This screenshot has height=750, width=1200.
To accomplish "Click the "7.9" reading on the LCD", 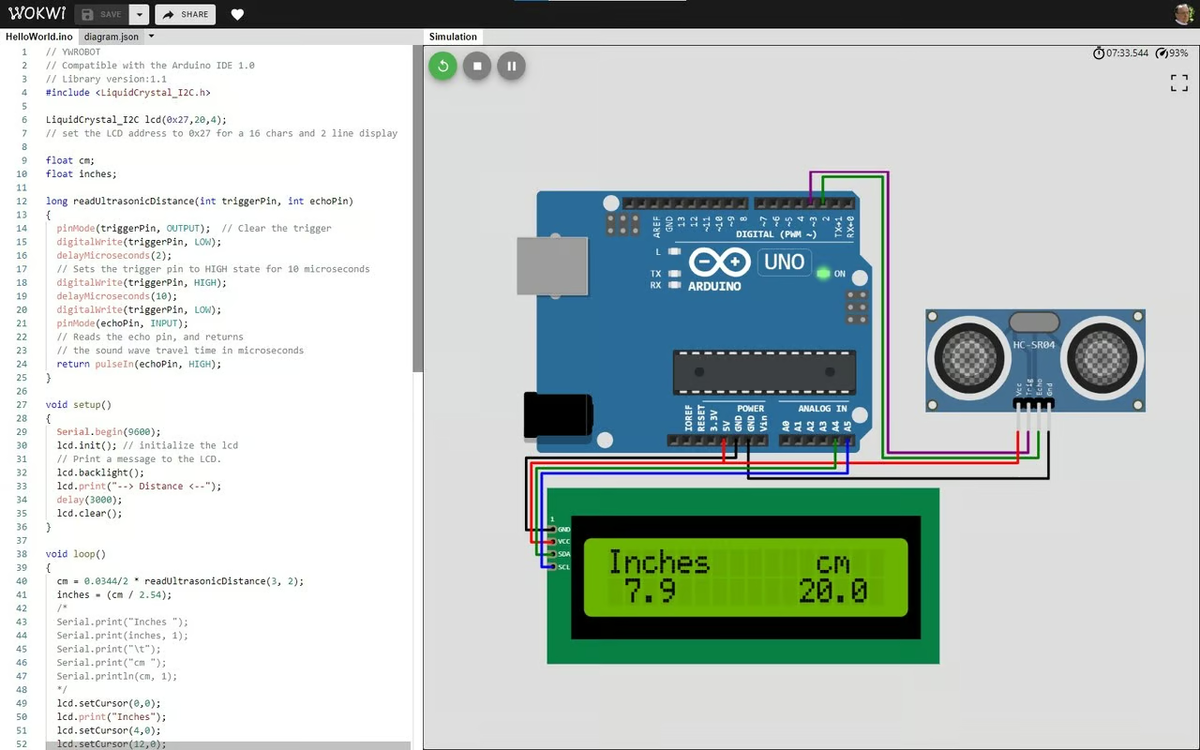I will (x=651, y=592).
